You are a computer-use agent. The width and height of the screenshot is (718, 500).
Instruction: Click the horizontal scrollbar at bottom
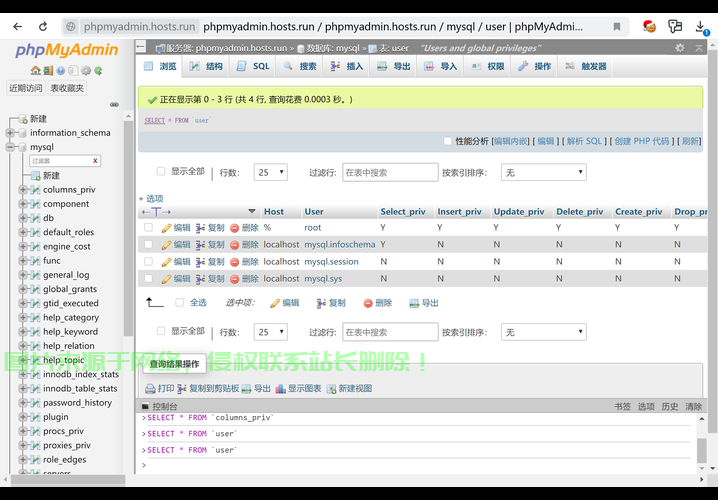[68, 479]
